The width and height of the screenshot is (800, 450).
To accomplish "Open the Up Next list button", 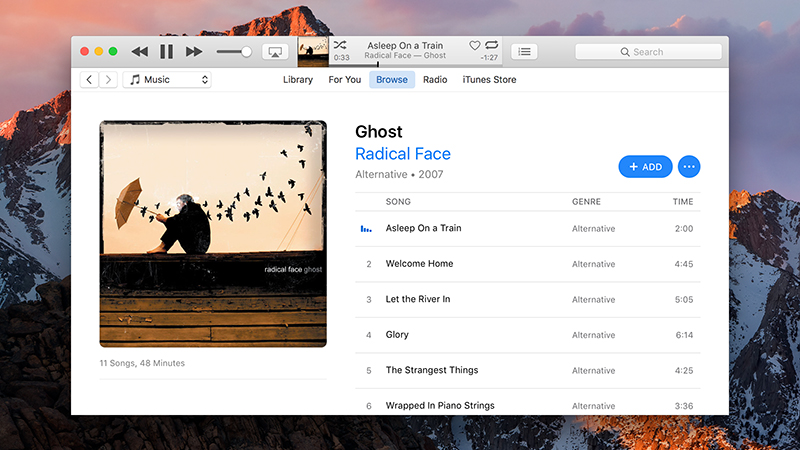I will [x=524, y=52].
